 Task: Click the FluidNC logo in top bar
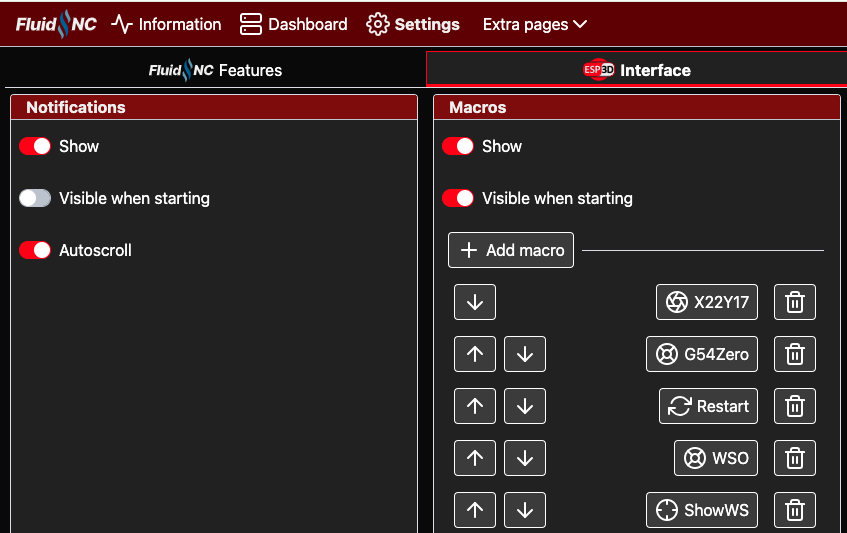click(56, 24)
